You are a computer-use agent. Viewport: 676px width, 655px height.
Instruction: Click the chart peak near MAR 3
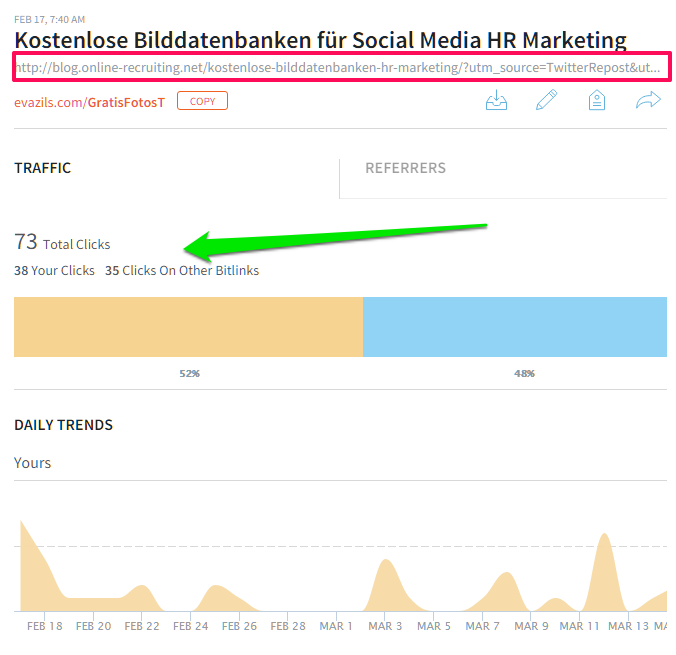(385, 572)
